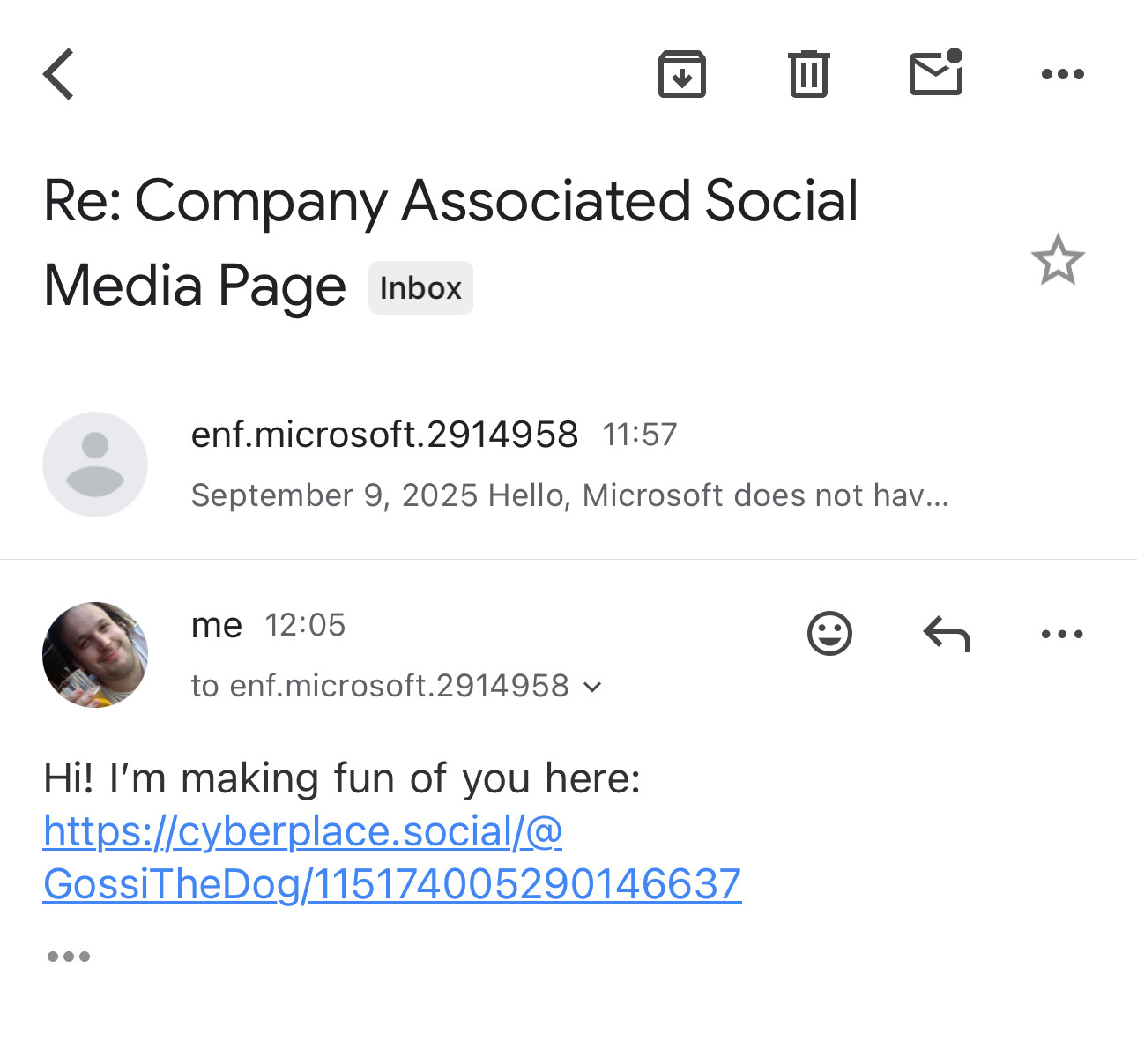Delete the email with the trash icon
Viewport: 1137px width, 1064px height.
(x=809, y=74)
